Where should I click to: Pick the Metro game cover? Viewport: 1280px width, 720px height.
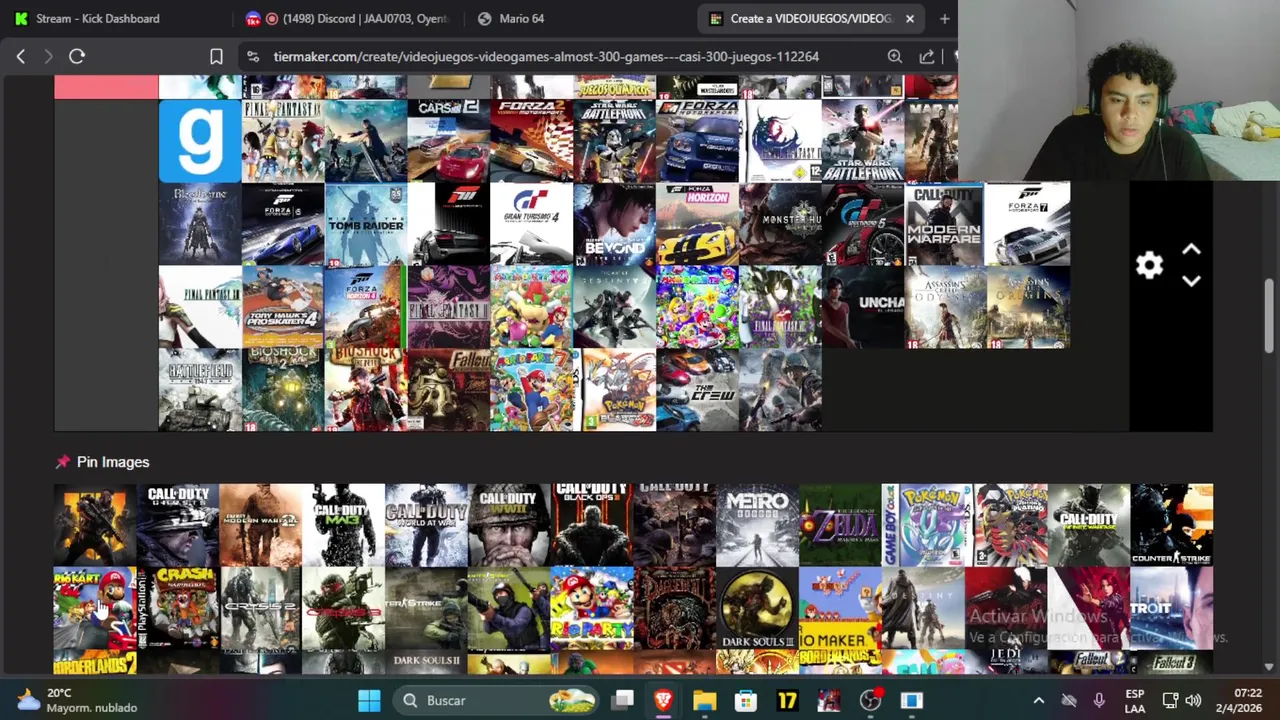point(757,525)
